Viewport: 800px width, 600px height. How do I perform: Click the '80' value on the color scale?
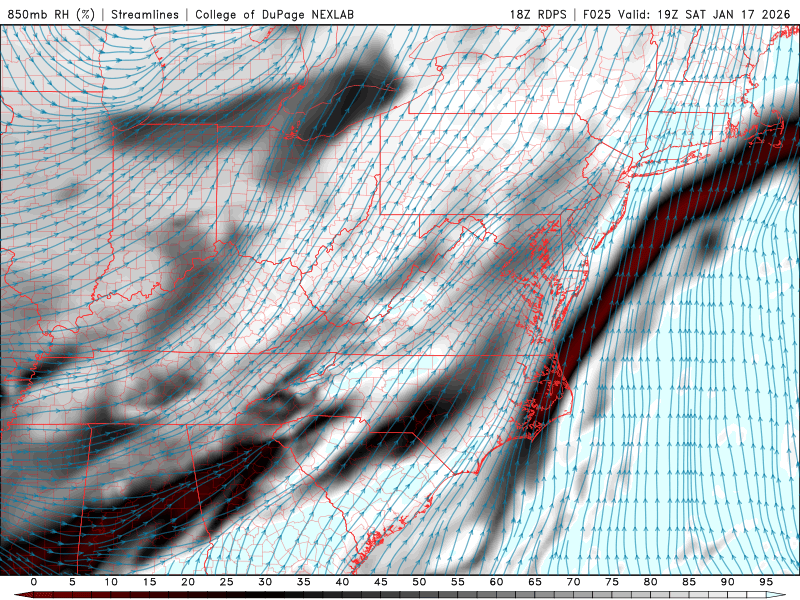pos(651,582)
